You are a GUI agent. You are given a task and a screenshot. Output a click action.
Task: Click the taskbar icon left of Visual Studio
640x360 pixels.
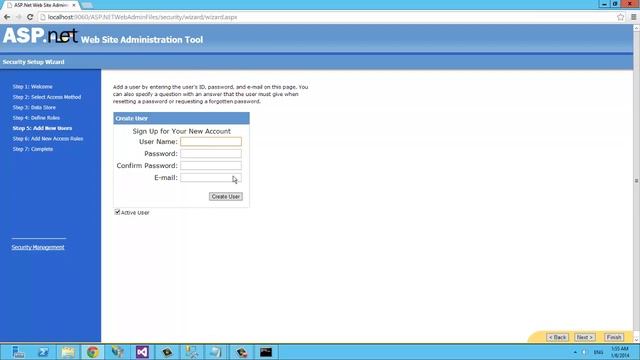tap(118, 352)
